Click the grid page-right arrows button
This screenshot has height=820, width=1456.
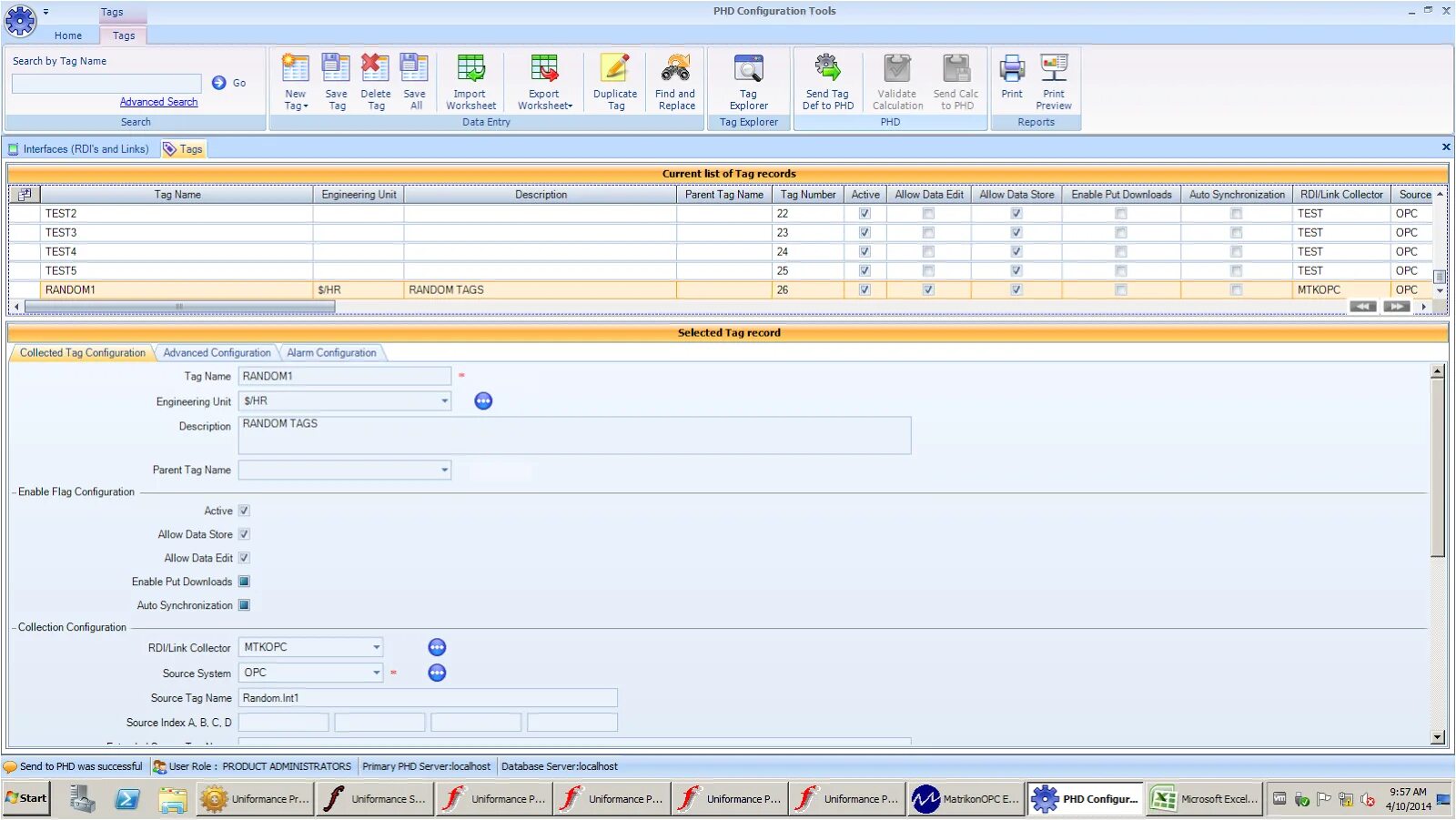(x=1396, y=307)
